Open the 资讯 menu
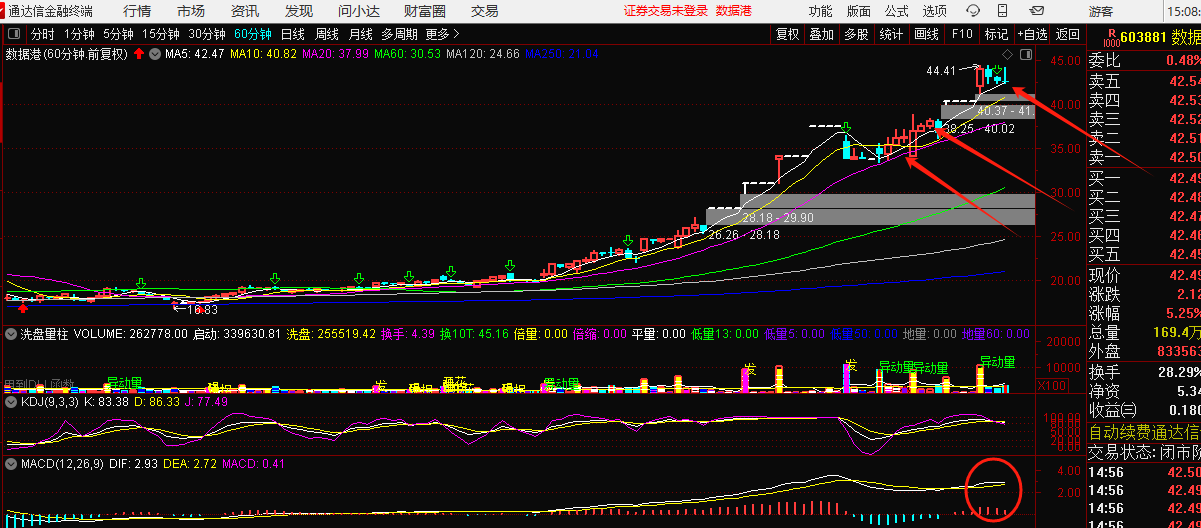This screenshot has height=528, width=1201. pos(245,11)
